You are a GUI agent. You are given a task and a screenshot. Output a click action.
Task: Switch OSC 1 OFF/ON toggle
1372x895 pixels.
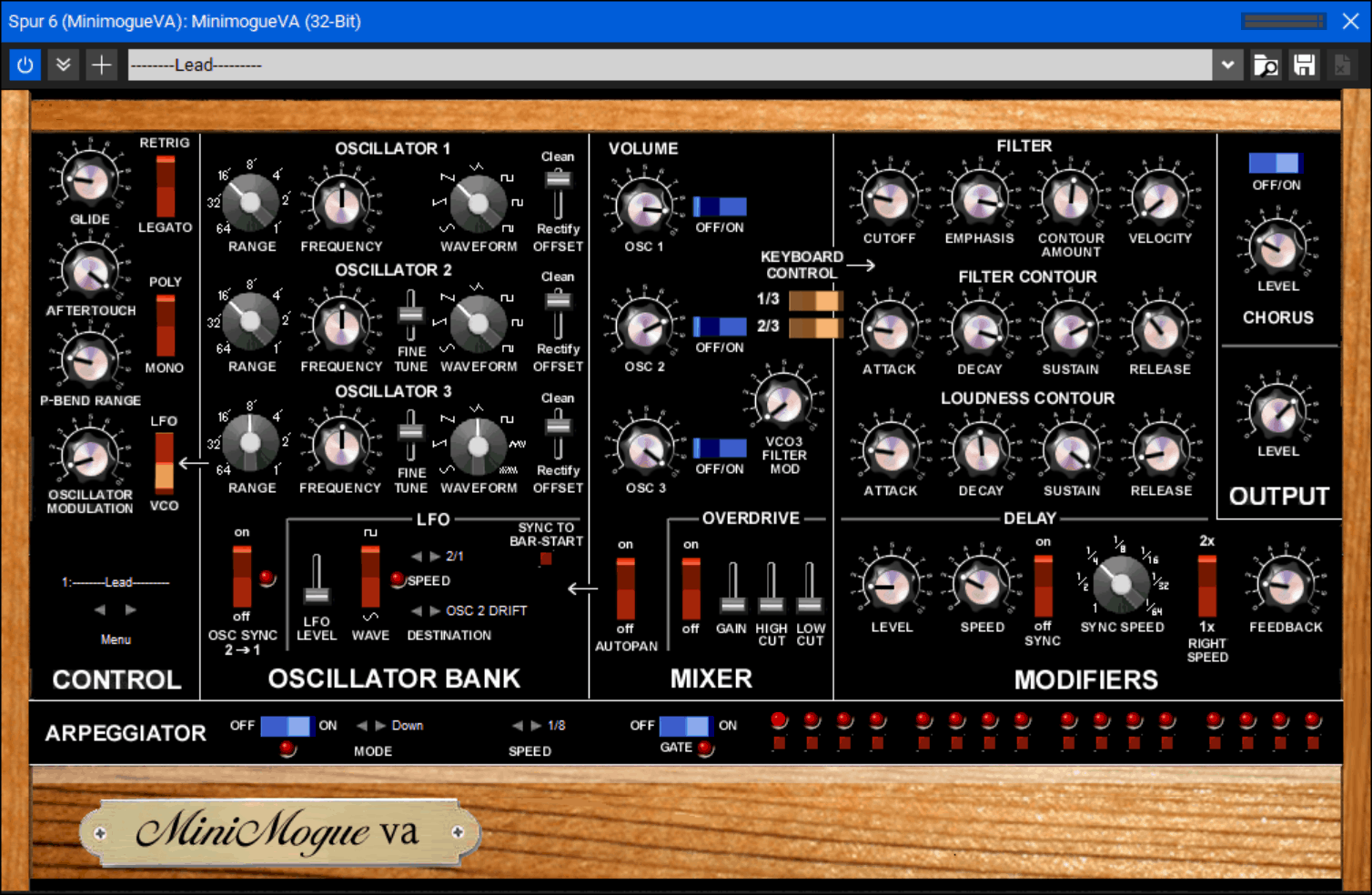point(720,206)
